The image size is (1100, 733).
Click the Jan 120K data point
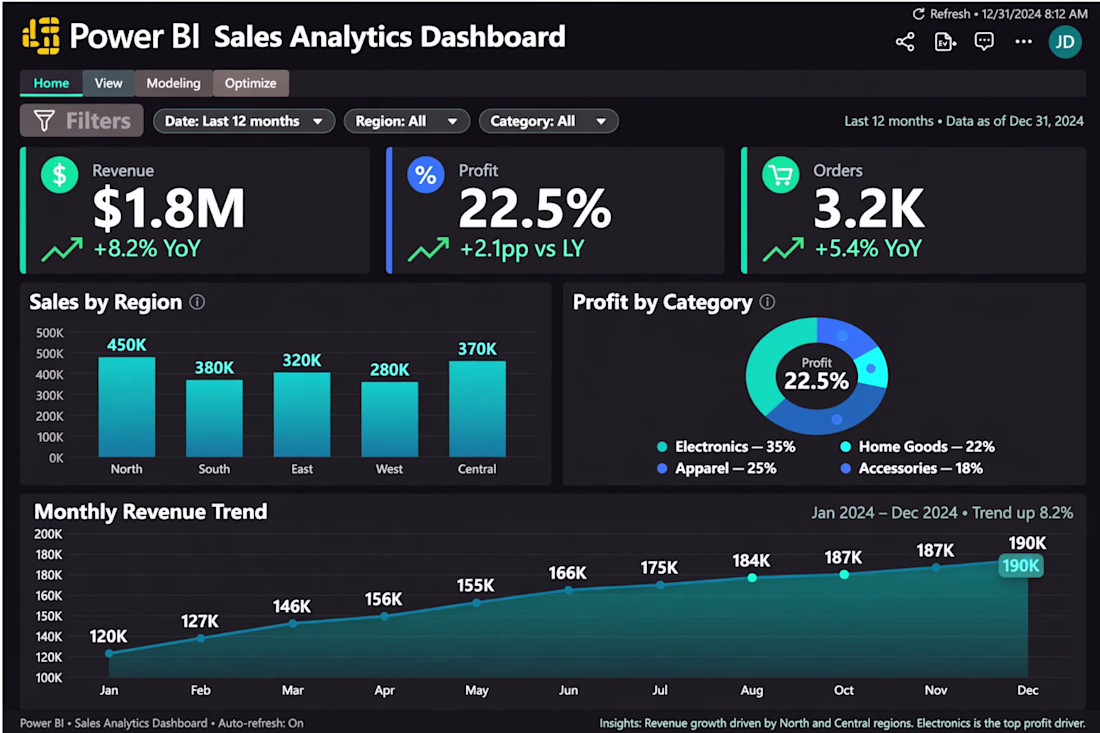[109, 653]
